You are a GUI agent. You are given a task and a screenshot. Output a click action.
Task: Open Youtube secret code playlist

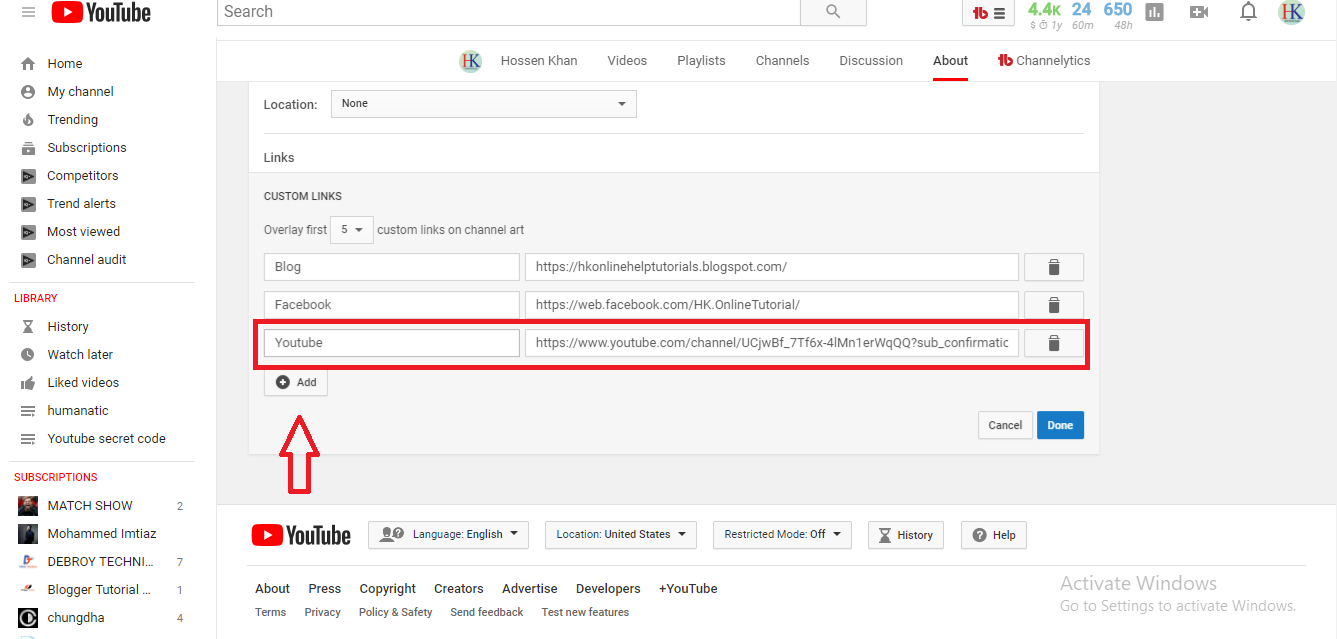pos(106,438)
